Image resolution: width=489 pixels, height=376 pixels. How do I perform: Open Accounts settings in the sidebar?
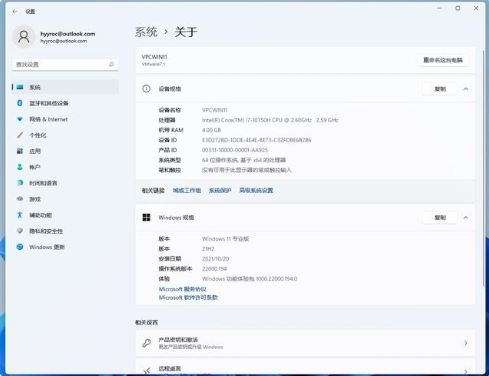[x=65, y=167]
